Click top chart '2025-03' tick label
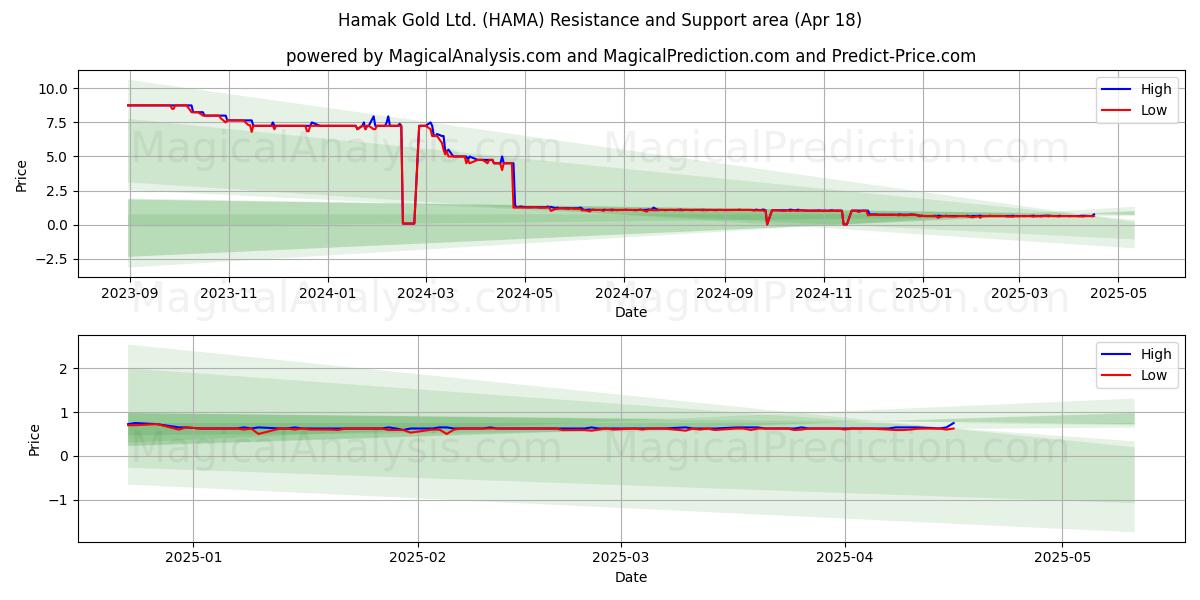This screenshot has width=1200, height=600. coord(1019,292)
